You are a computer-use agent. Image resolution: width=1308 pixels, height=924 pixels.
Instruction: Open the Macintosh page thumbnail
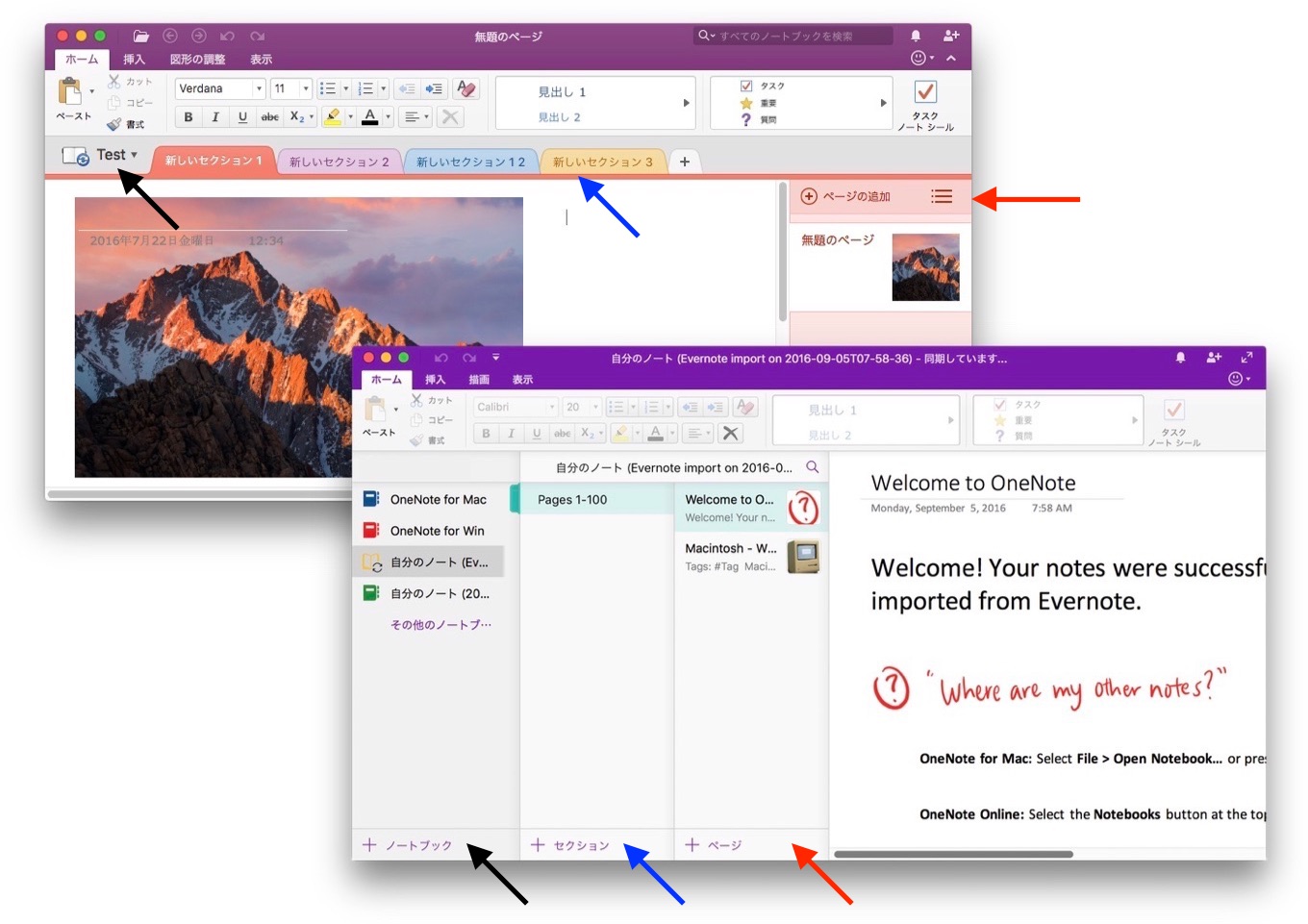802,556
